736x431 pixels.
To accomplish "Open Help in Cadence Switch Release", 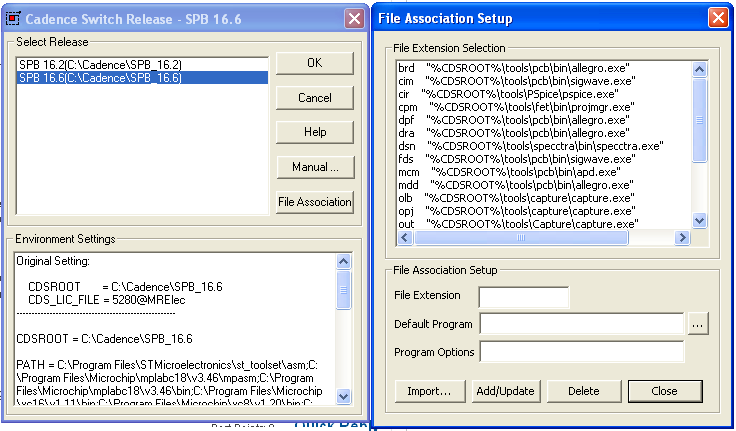I will 314,132.
